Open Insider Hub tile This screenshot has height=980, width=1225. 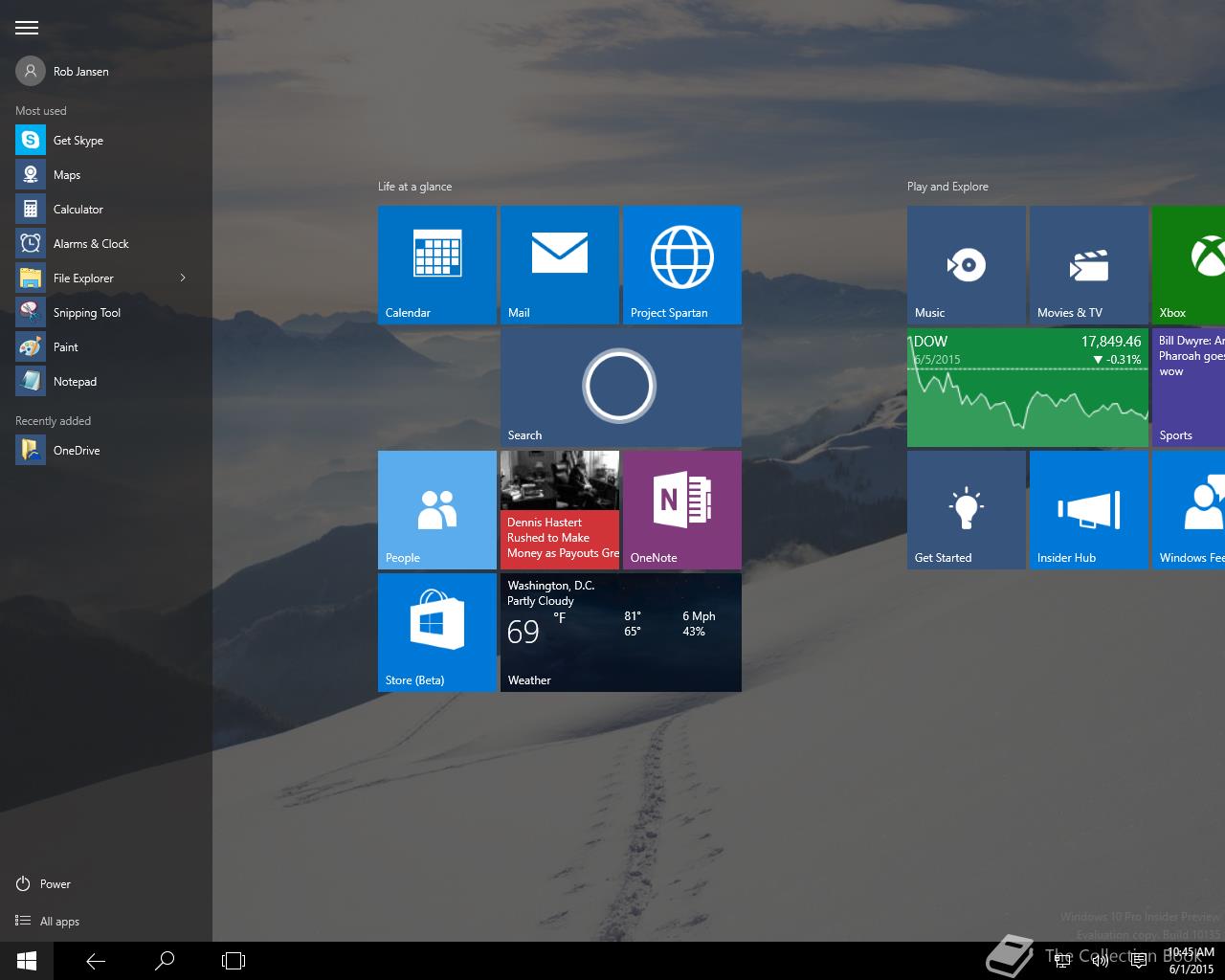[x=1089, y=510]
